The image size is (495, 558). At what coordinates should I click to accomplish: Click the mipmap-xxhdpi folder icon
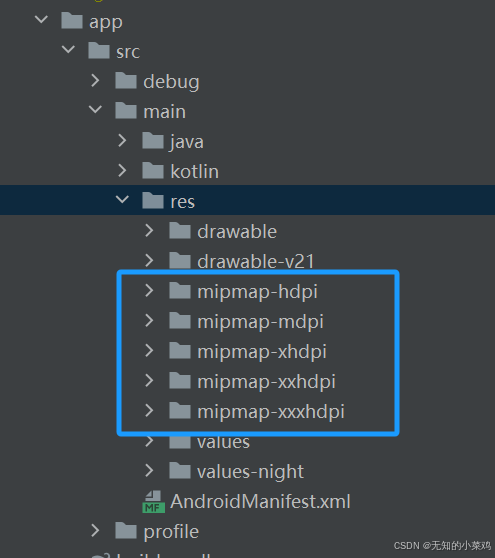click(x=180, y=380)
